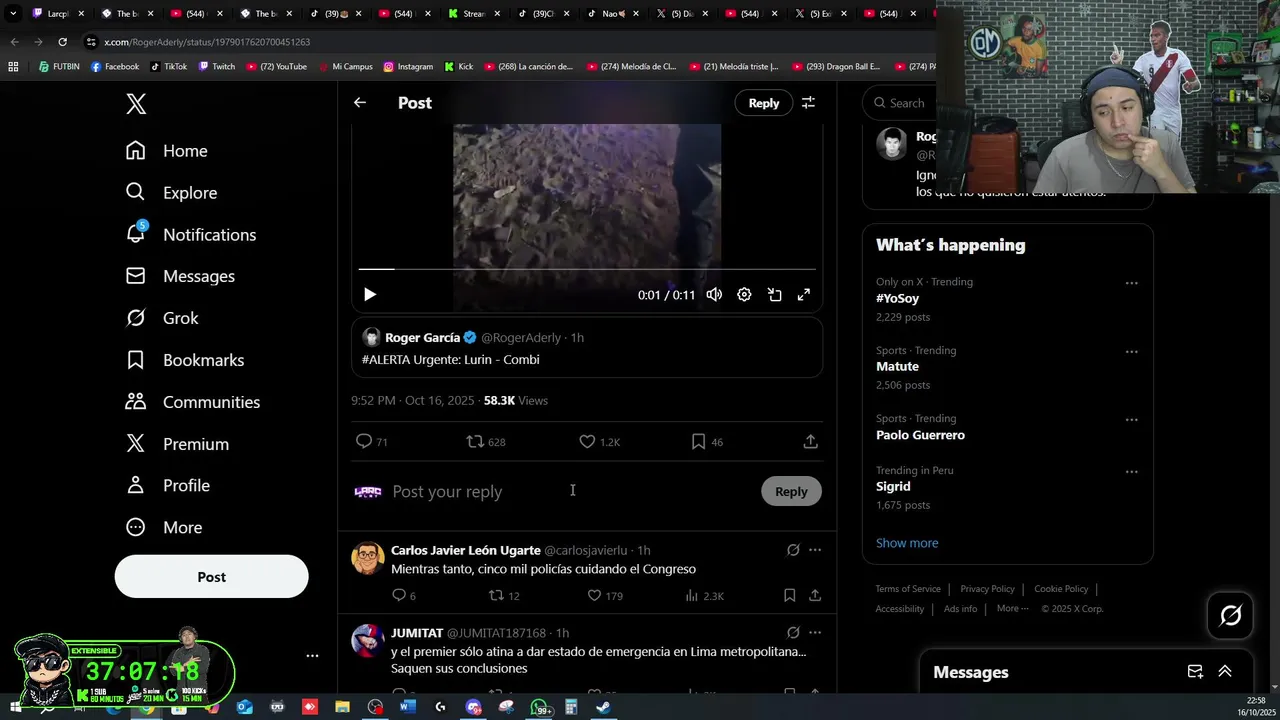Bookmark the post with 46 bookmarks
1280x720 pixels.
click(x=707, y=441)
